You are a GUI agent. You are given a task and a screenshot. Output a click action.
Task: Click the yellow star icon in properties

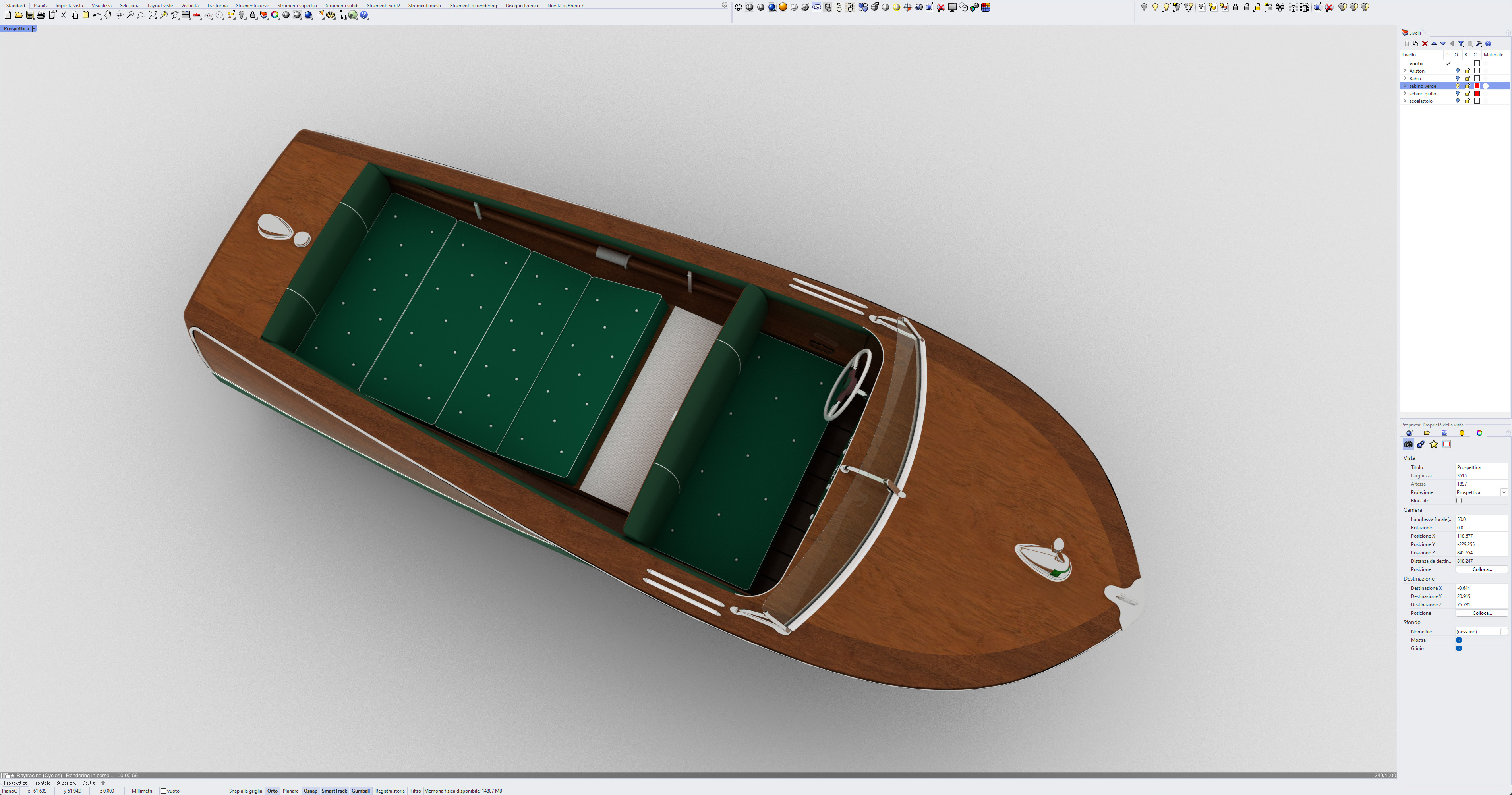point(1434,444)
